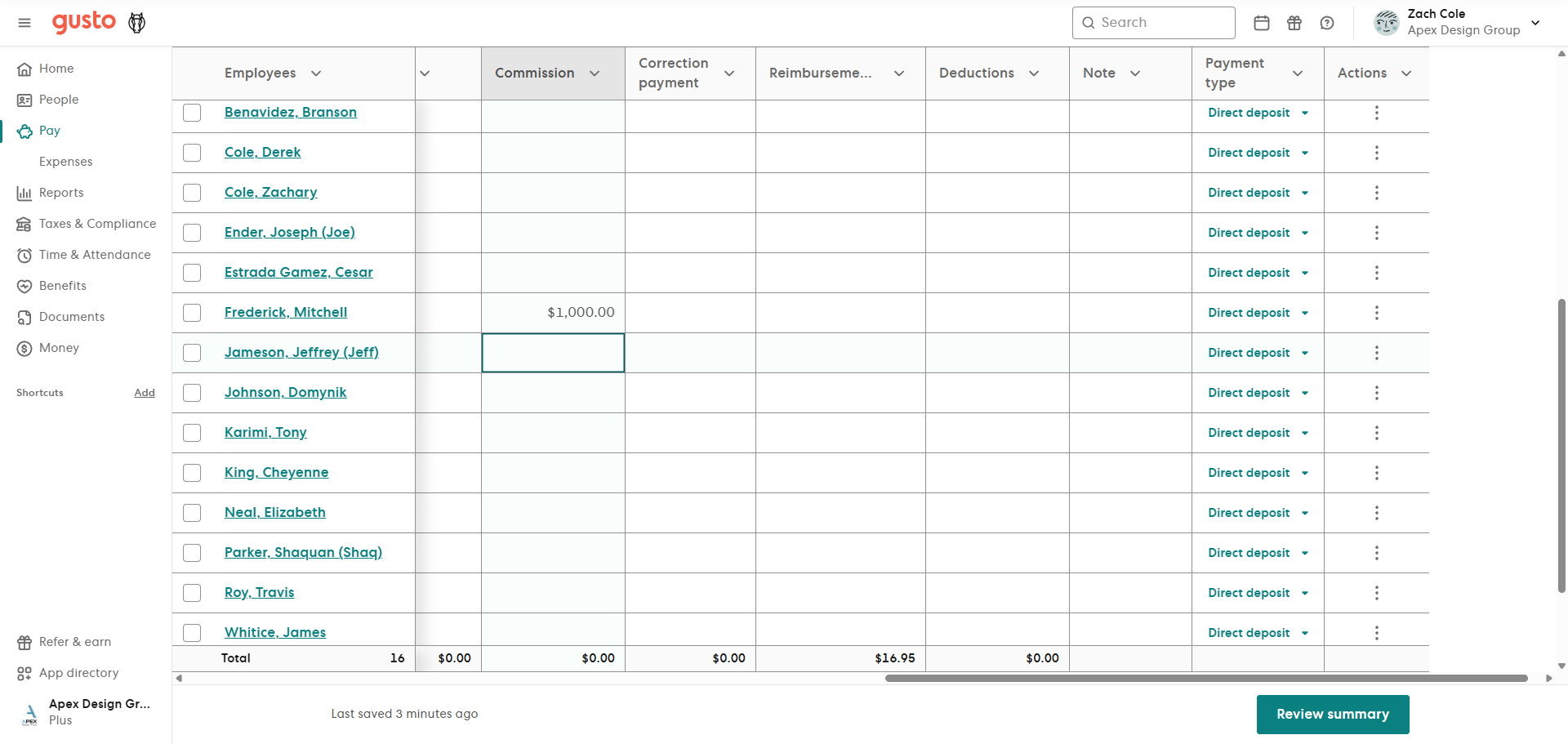Select checkbox for Benavidez, Branson
Image resolution: width=1568 pixels, height=744 pixels.
[192, 113]
